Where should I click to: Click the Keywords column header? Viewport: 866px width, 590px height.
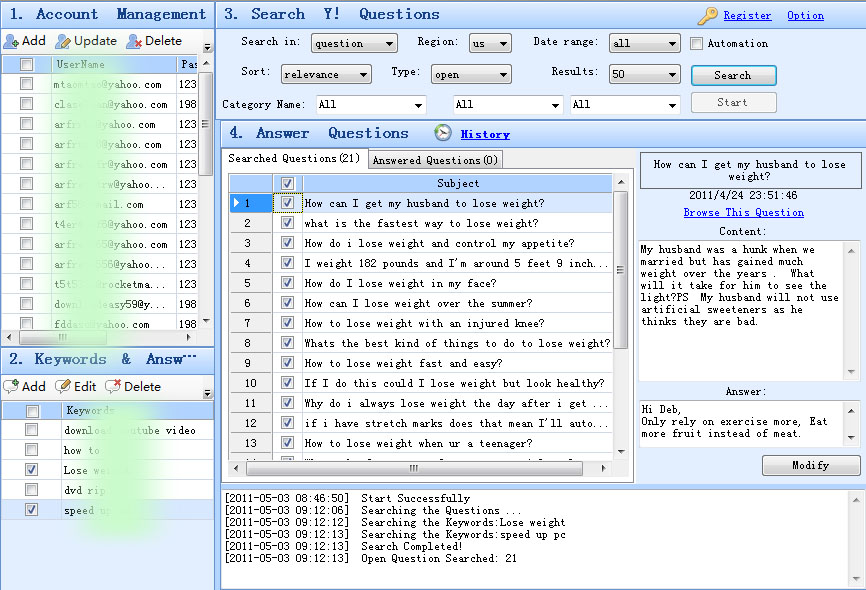pos(136,410)
